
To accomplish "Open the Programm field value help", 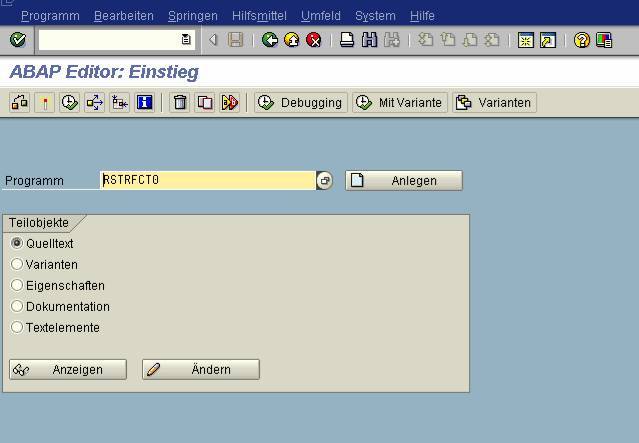I will (325, 181).
